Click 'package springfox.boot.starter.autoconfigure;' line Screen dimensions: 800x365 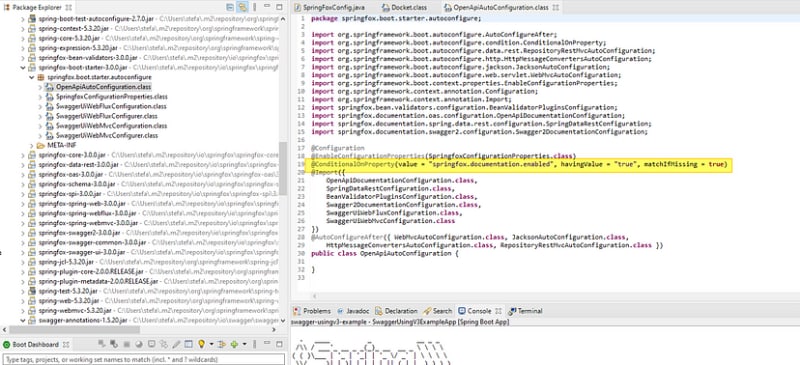tap(396, 18)
